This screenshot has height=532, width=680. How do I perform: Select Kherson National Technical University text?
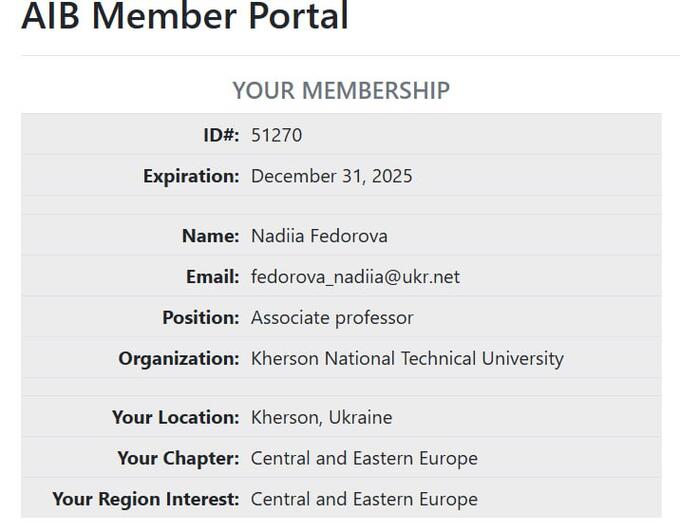coord(407,358)
